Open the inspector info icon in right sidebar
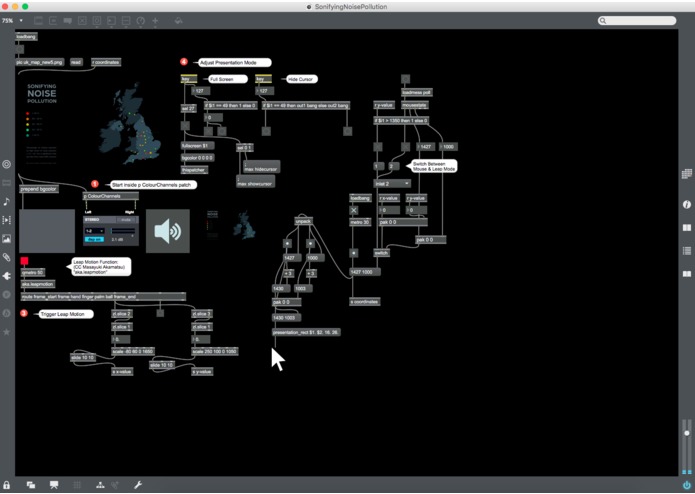The width and height of the screenshot is (695, 494). (687, 204)
